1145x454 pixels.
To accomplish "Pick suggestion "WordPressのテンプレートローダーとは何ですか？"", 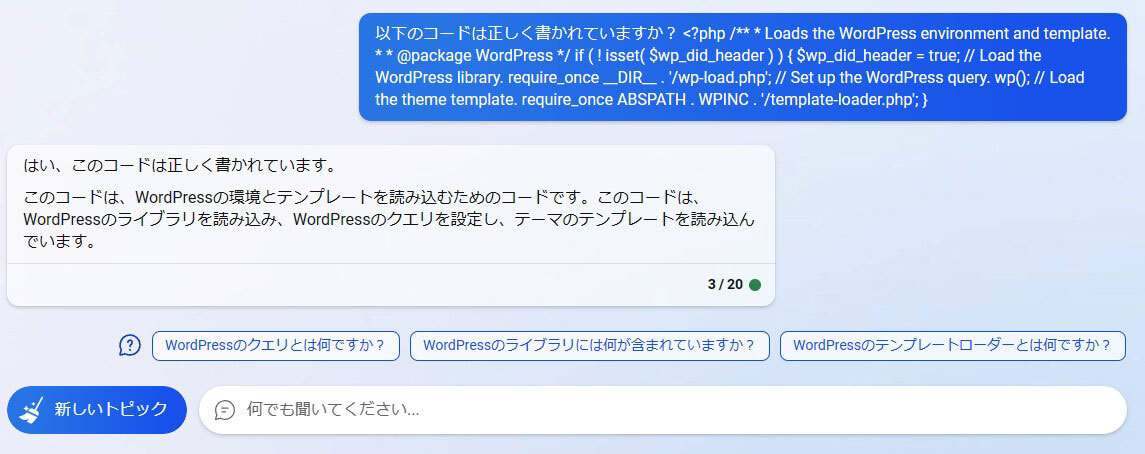I will 952,345.
